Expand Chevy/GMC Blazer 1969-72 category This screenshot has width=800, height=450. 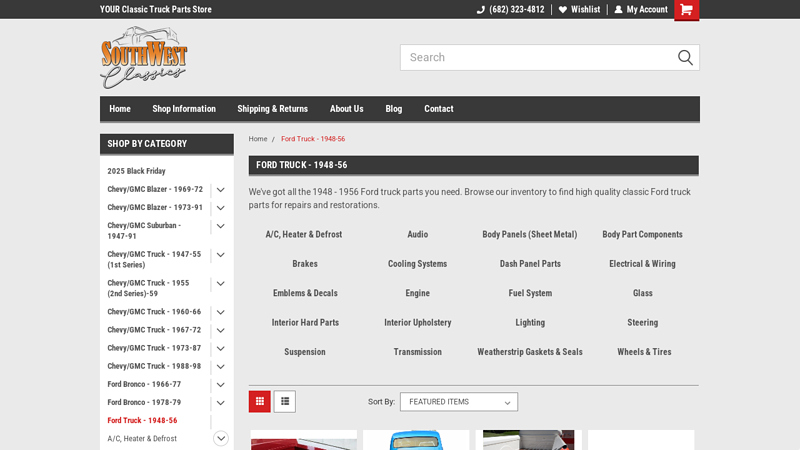pos(220,189)
